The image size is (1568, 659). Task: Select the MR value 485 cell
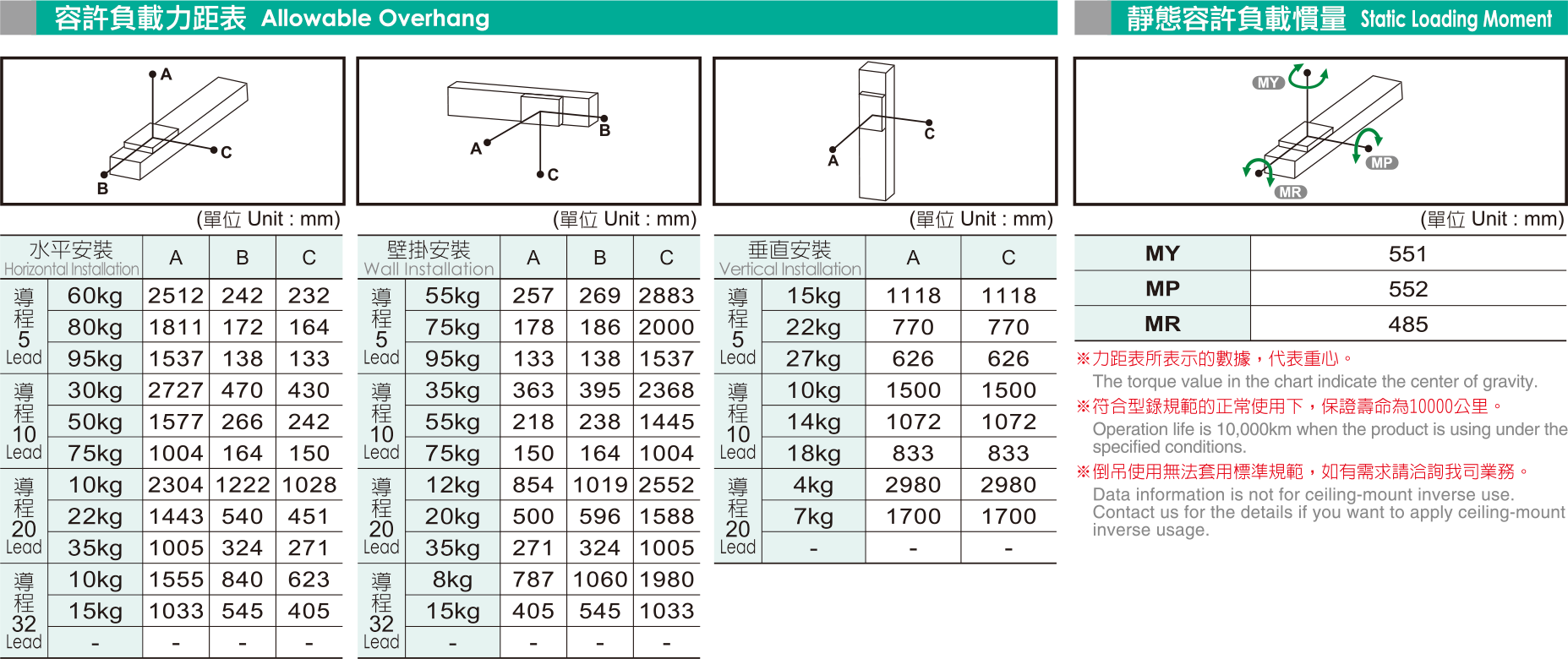coord(1407,324)
